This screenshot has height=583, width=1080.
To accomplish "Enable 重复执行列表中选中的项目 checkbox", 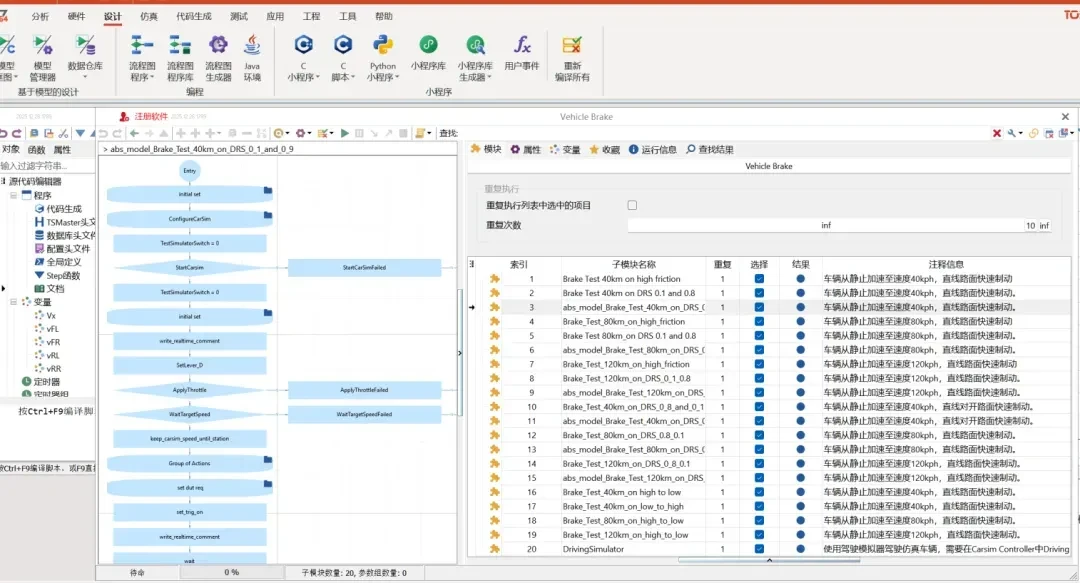I will pyautogui.click(x=632, y=205).
